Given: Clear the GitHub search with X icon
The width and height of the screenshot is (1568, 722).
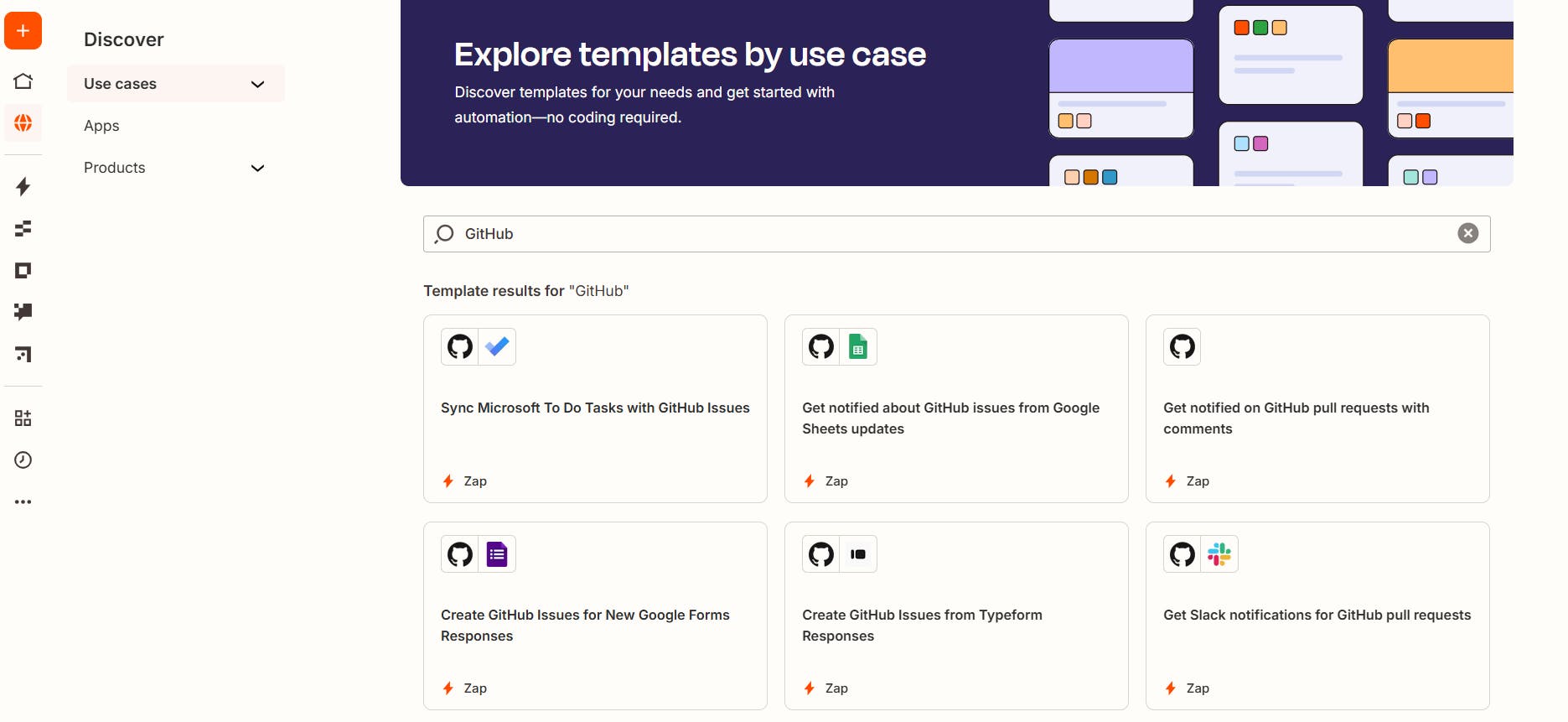Looking at the screenshot, I should tap(1467, 233).
